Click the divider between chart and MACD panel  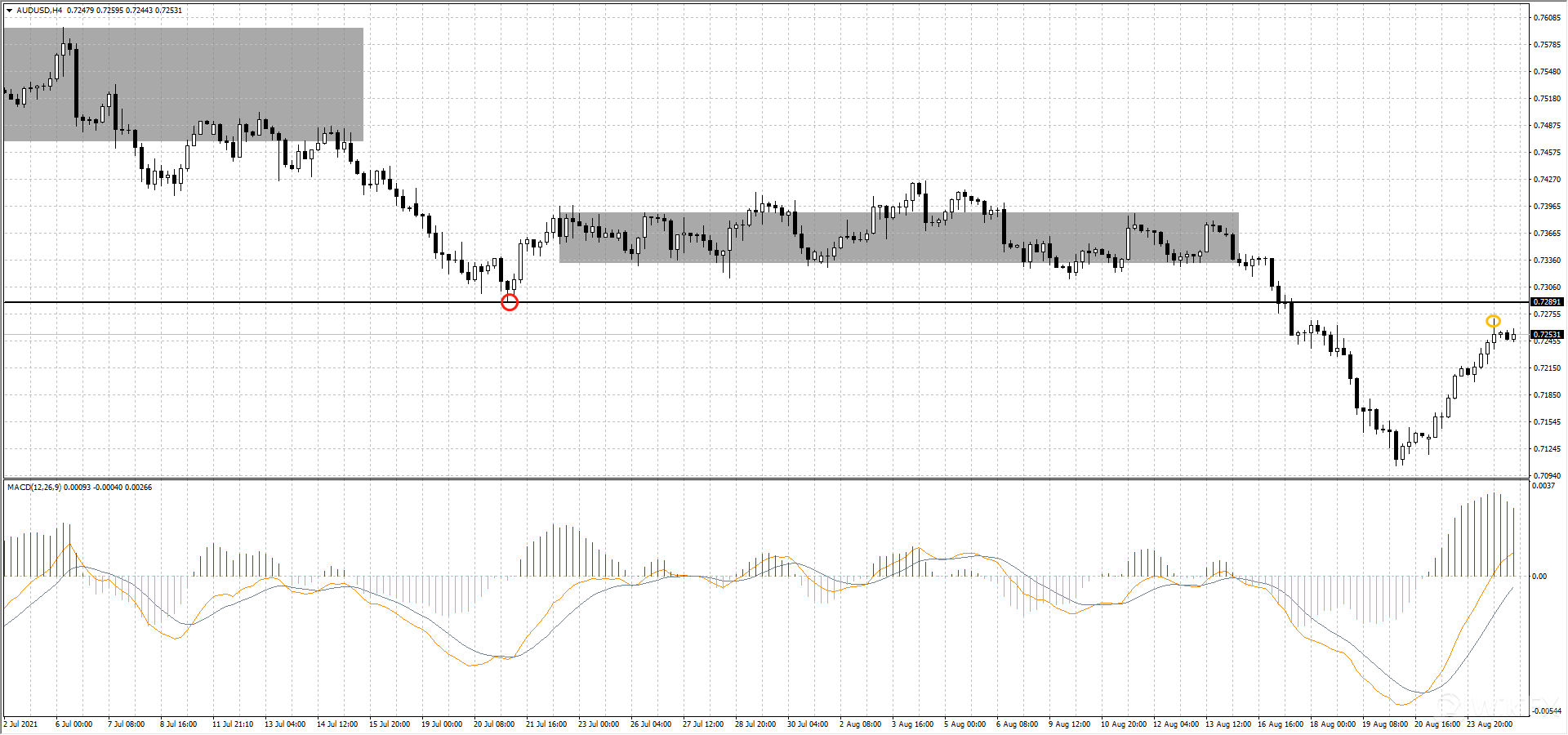pos(764,479)
